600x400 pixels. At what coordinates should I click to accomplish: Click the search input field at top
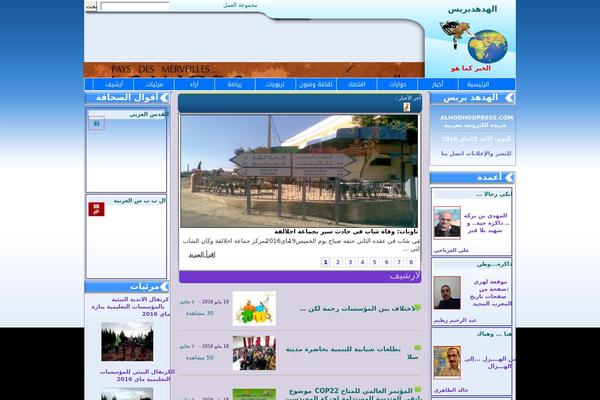135,7
